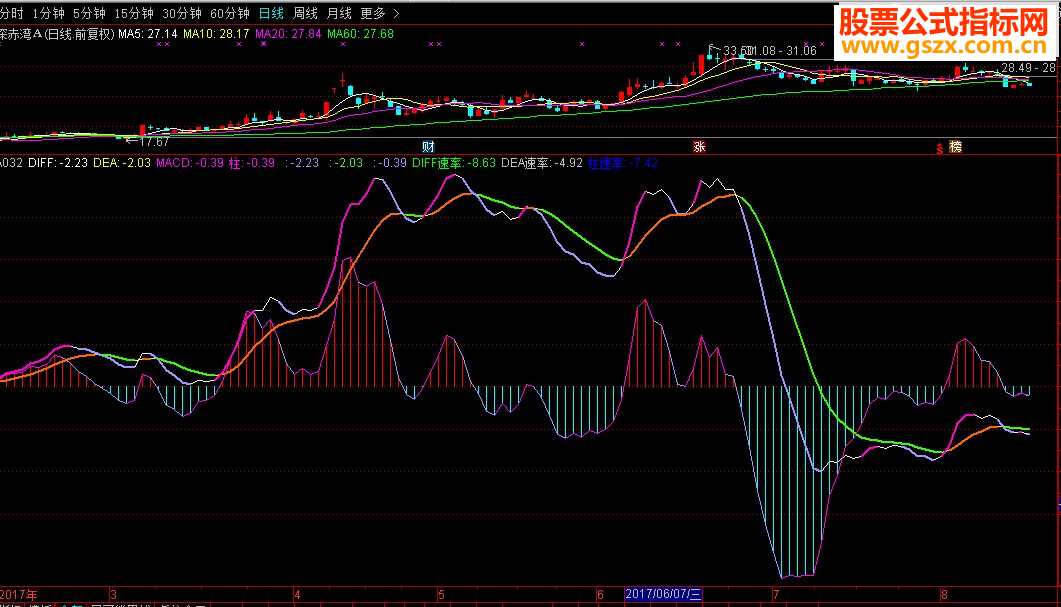This screenshot has height=607, width=1061.
Task: Switch to 月线 monthly chart
Action: pyautogui.click(x=339, y=13)
